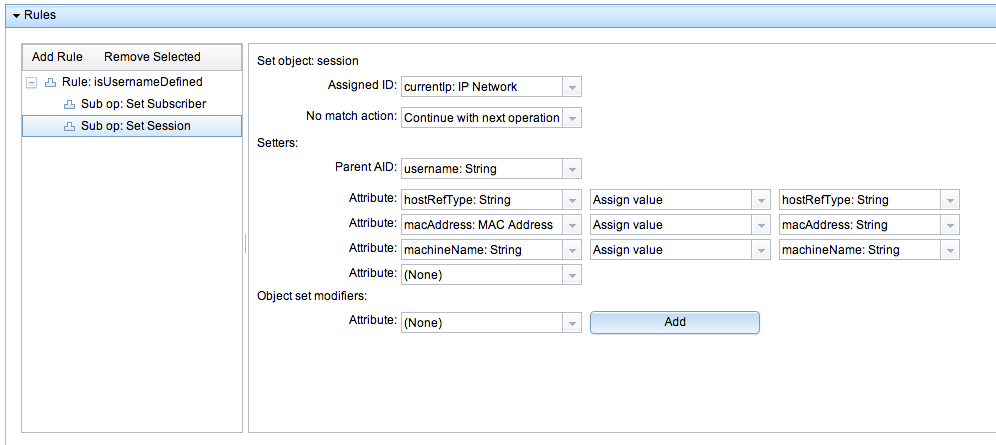The image size is (996, 445).
Task: Click the splitter handle between panels
Action: pyautogui.click(x=245, y=243)
